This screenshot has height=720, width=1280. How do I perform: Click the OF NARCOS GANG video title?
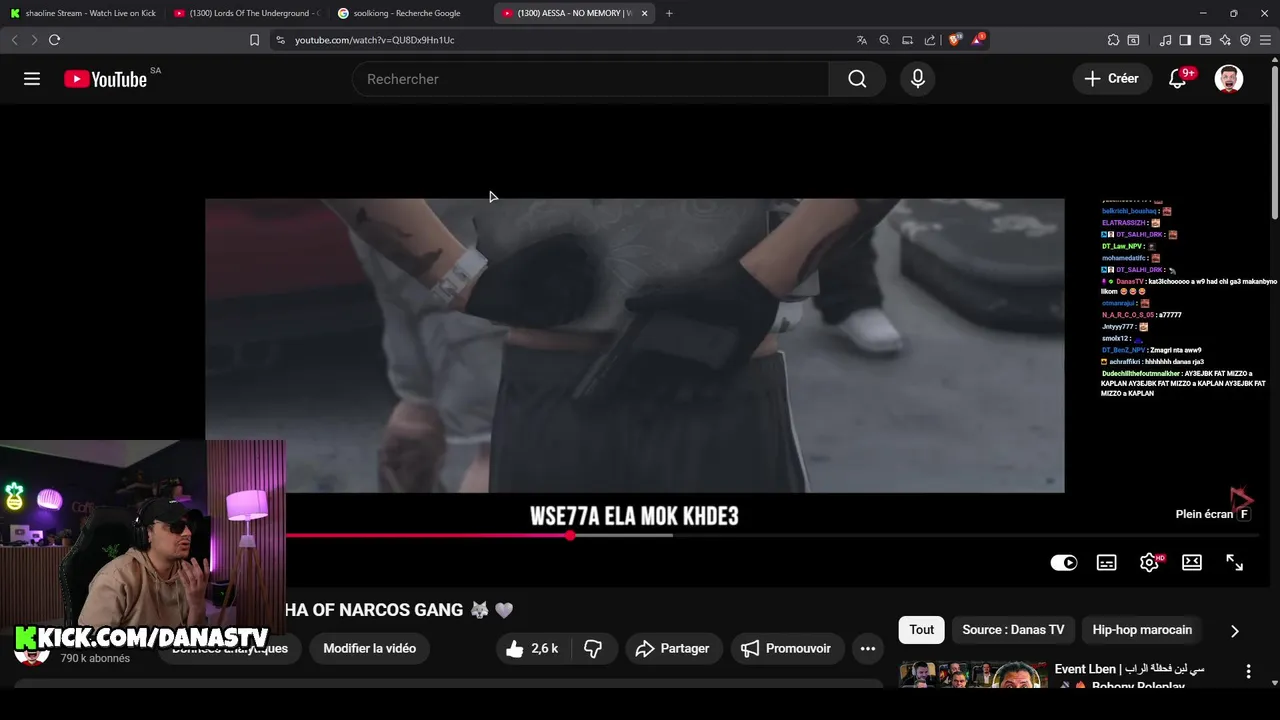(x=399, y=610)
